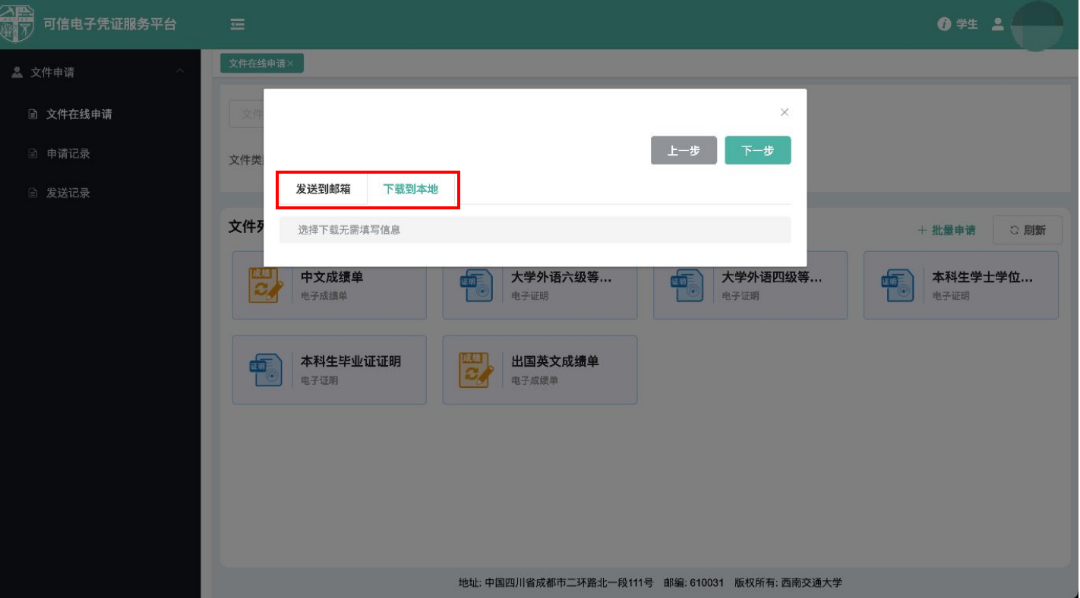1080x598 pixels.
Task: Open the user profile icon in header
Action: pyautogui.click(x=997, y=24)
